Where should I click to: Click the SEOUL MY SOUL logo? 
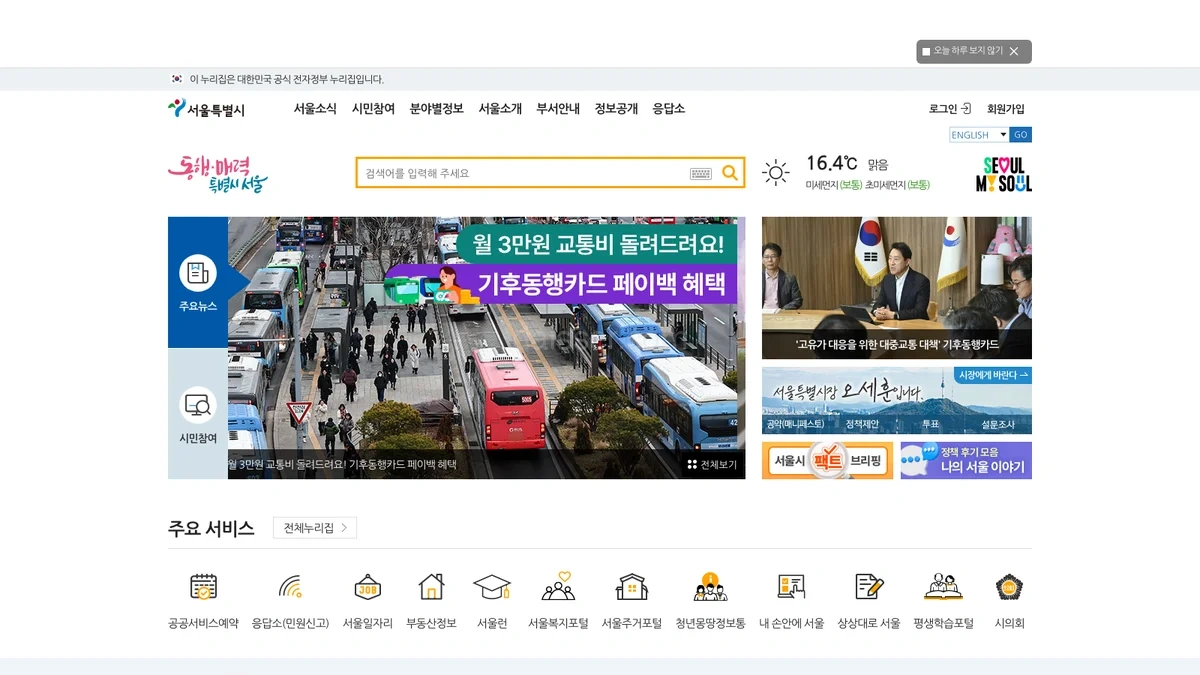click(x=1004, y=174)
